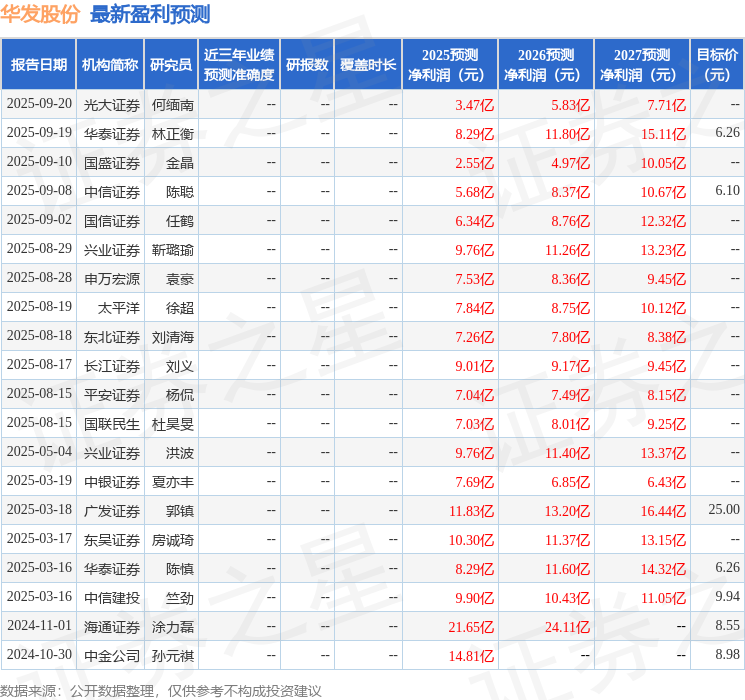
Task: Click date cell 2025-09-19
Action: (39, 133)
